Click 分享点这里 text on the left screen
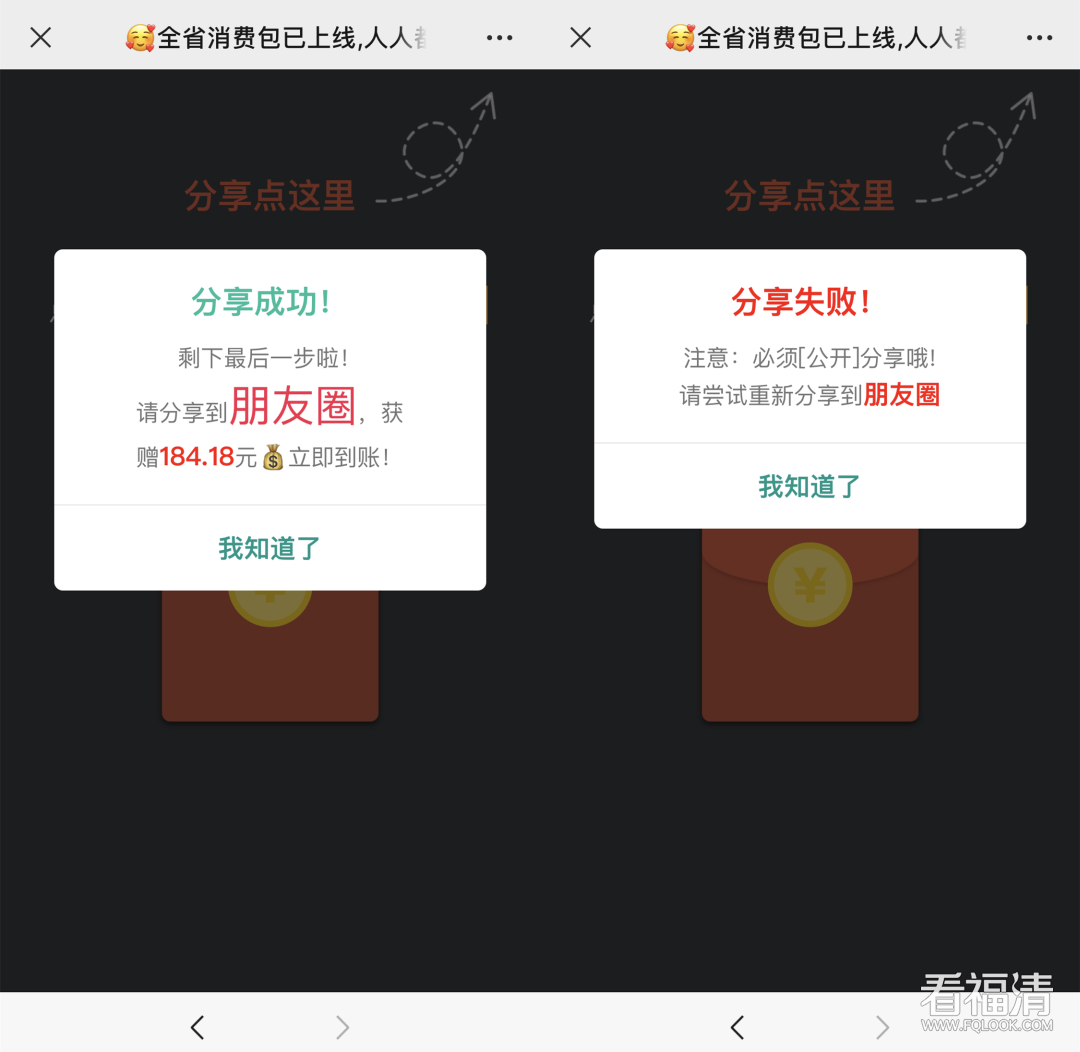Screen dimensions: 1080x1052 pyautogui.click(x=269, y=196)
